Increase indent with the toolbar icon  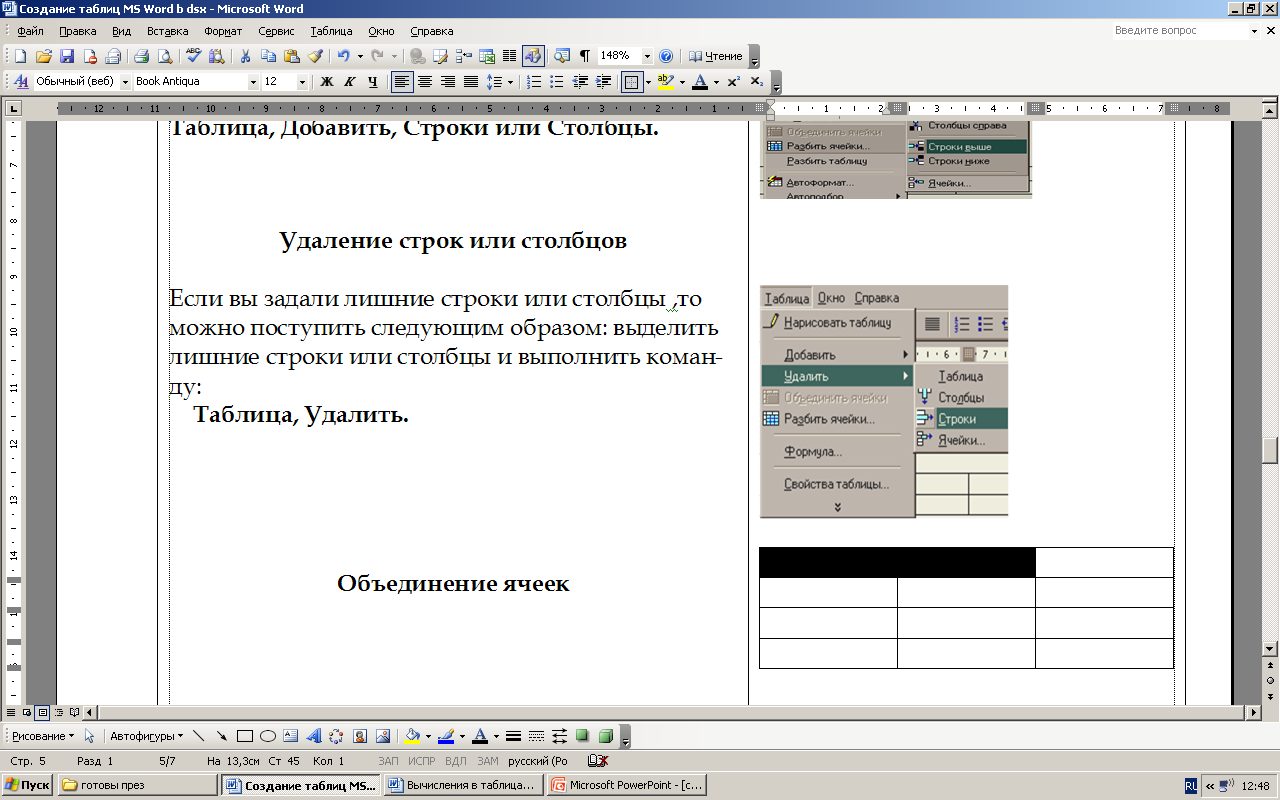(x=601, y=82)
